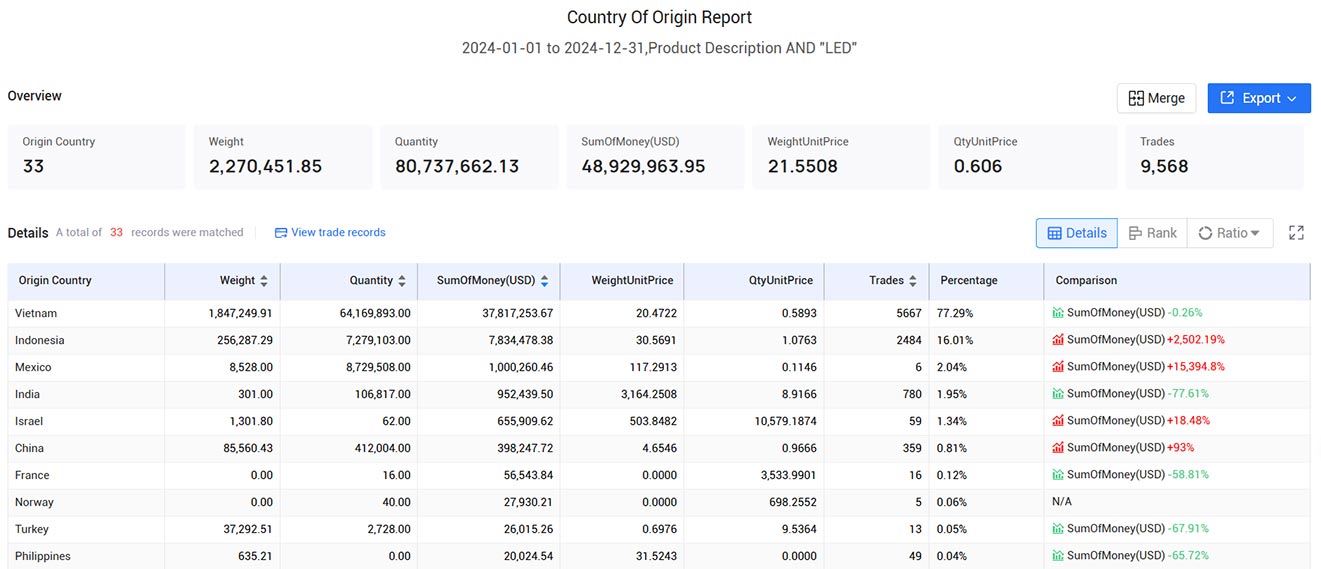The image size is (1321, 569).
Task: Click the Mexico comparison chart icon
Action: (1058, 367)
